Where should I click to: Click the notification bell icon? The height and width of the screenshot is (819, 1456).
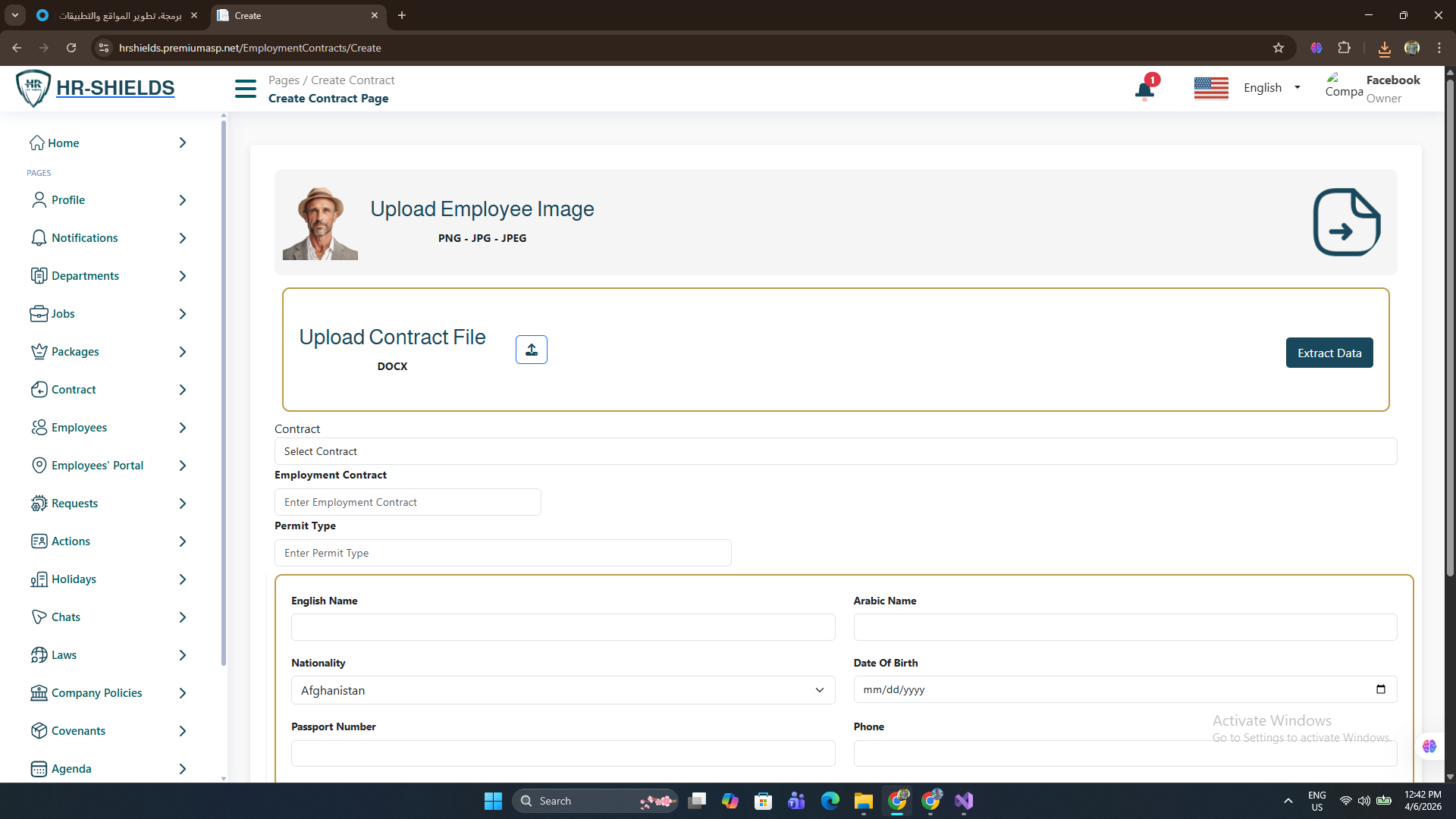(x=1144, y=91)
